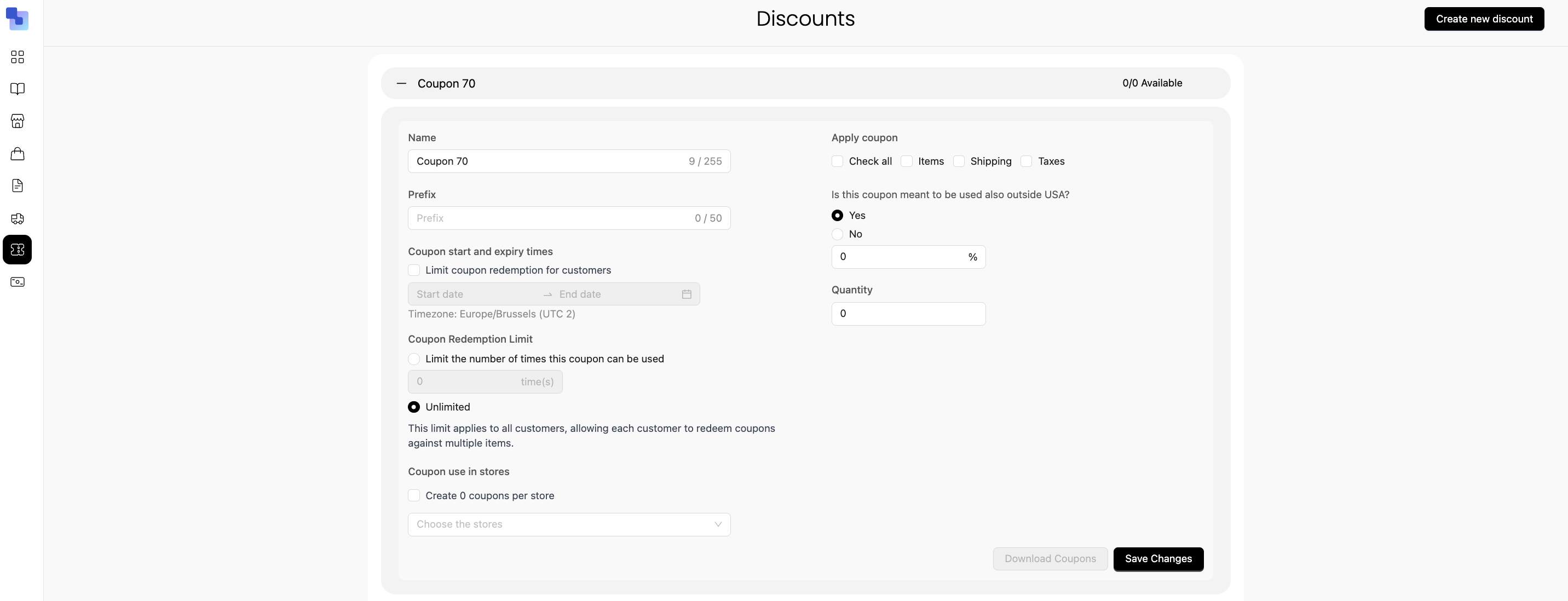Image resolution: width=1568 pixels, height=601 pixels.
Task: Select the No radio button for outside USA
Action: coord(838,234)
